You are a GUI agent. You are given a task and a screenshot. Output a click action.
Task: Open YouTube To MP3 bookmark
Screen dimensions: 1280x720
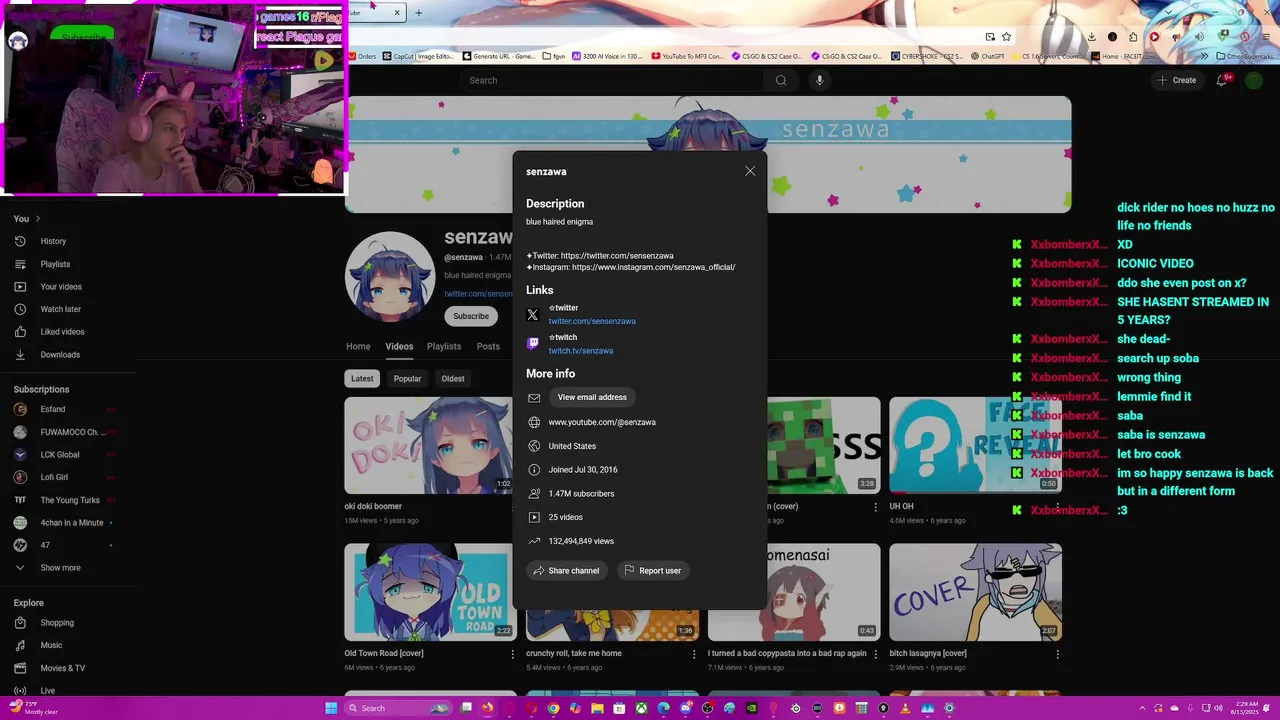687,56
